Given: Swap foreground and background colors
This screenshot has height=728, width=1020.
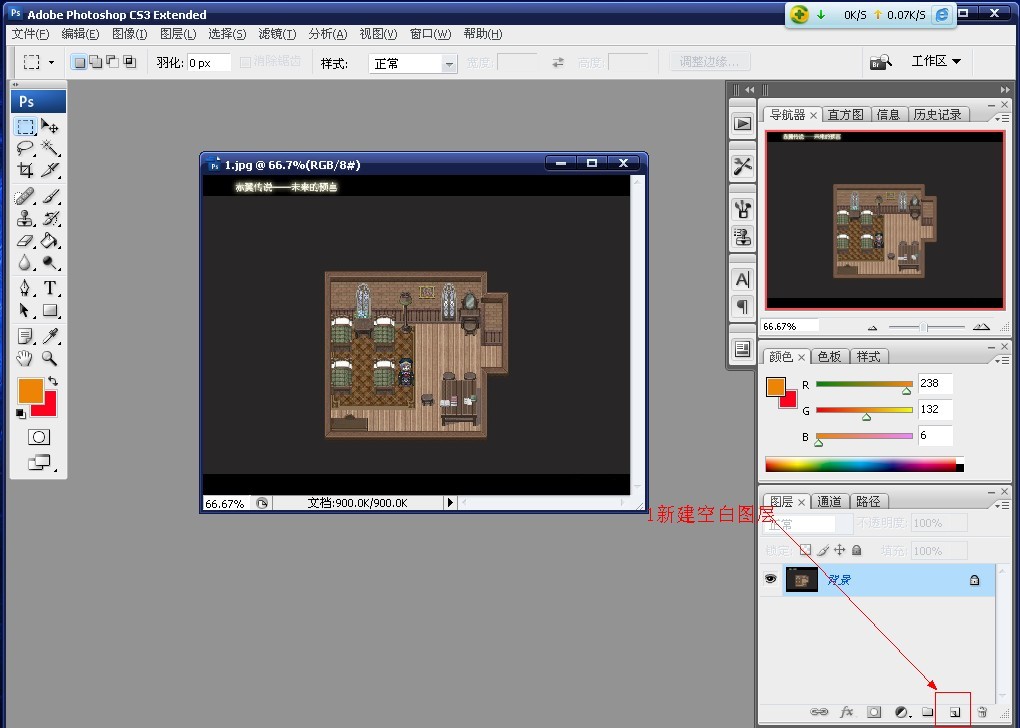Looking at the screenshot, I should pos(53,381).
